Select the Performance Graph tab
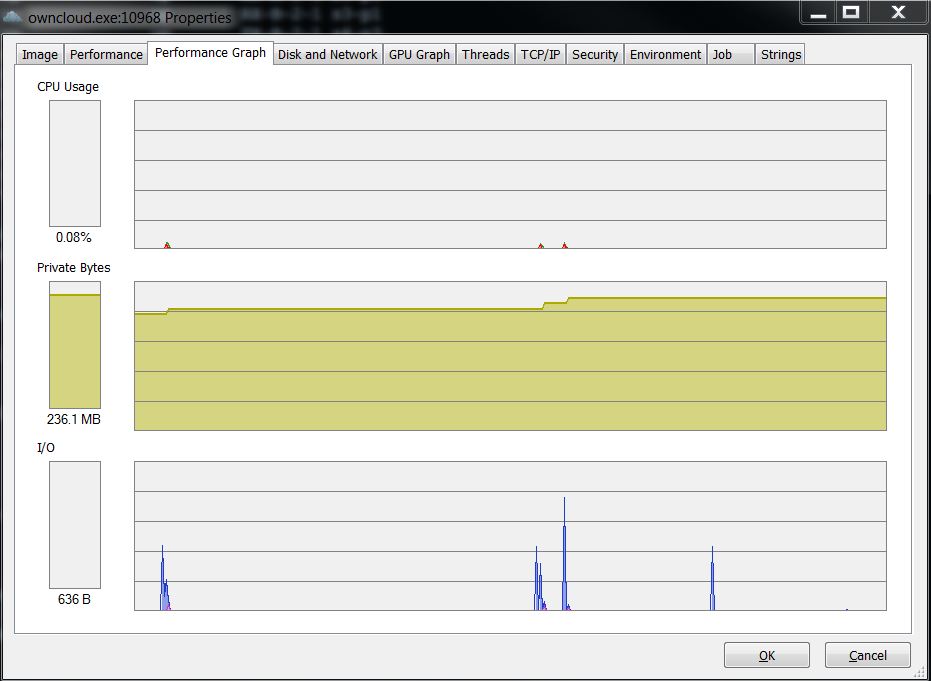This screenshot has width=931, height=681. click(210, 53)
